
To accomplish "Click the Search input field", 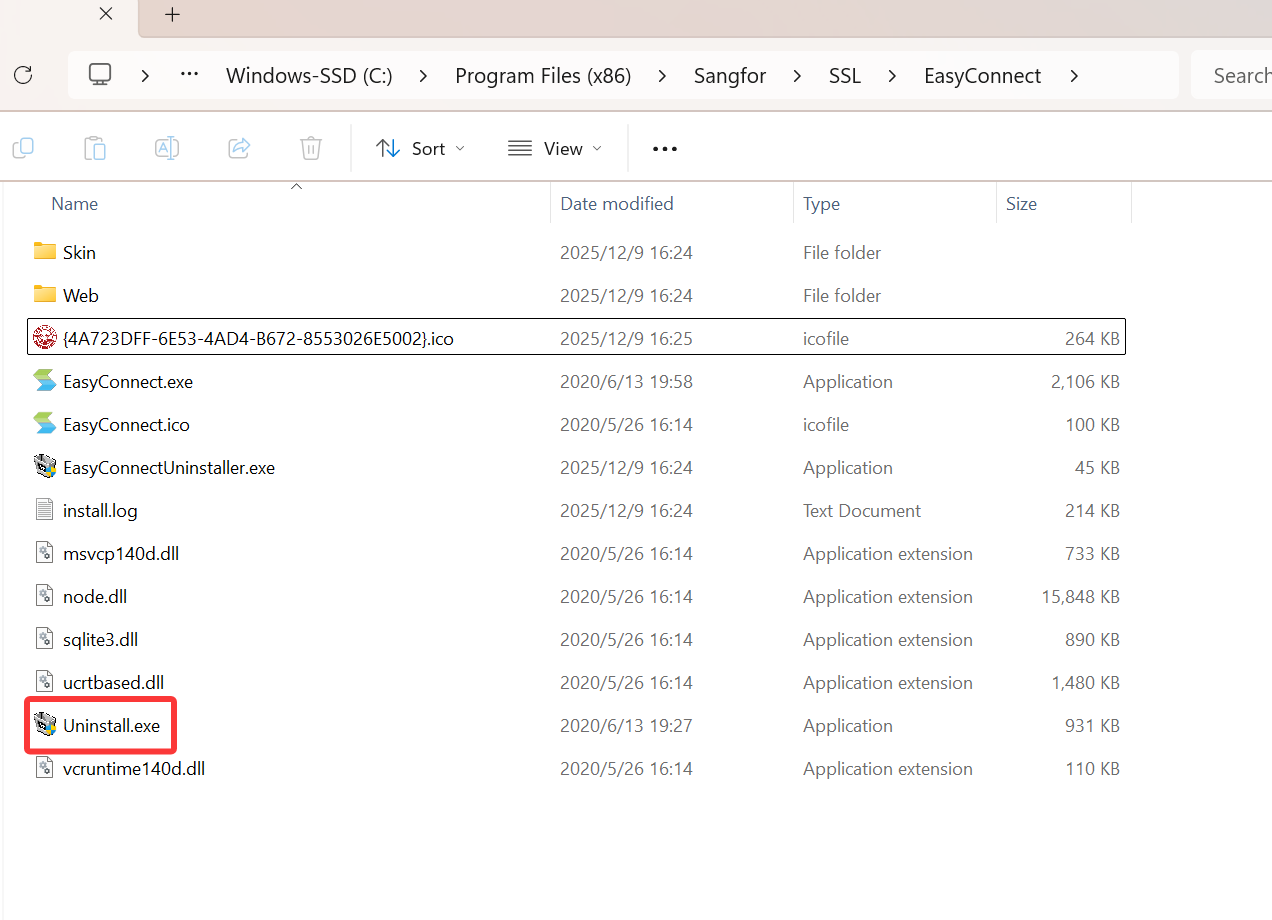I will (1236, 76).
